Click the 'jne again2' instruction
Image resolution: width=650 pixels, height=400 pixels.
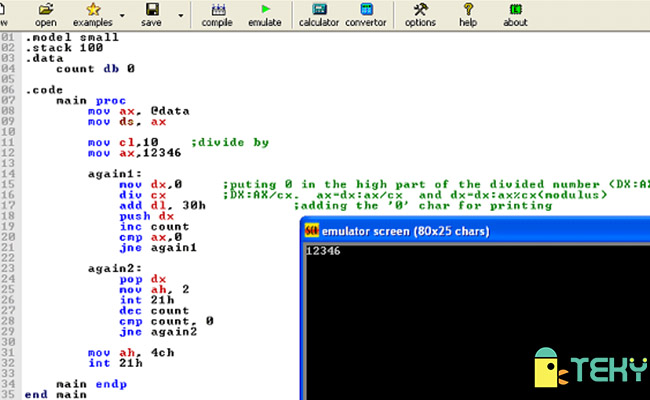(x=158, y=332)
